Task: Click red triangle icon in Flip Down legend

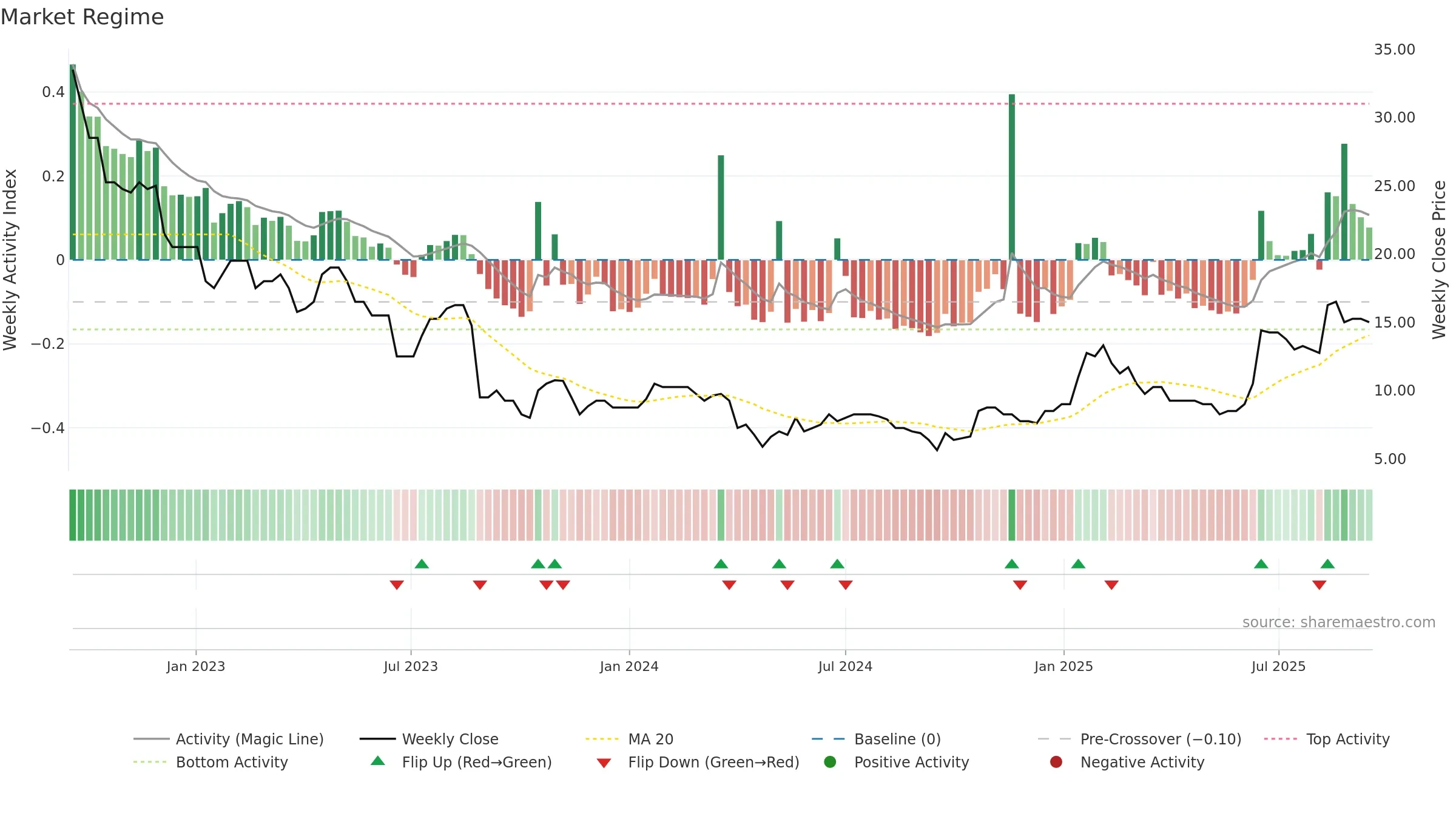Action: tap(604, 763)
